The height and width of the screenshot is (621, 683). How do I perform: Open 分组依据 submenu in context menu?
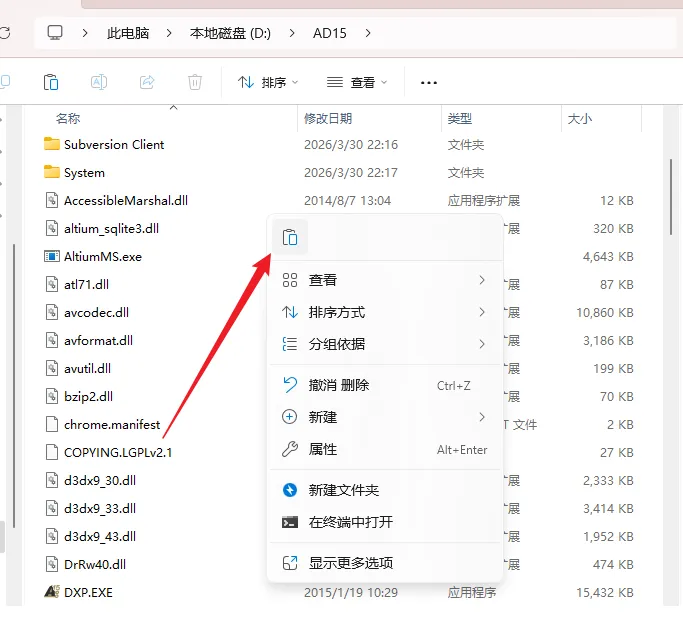pos(385,344)
